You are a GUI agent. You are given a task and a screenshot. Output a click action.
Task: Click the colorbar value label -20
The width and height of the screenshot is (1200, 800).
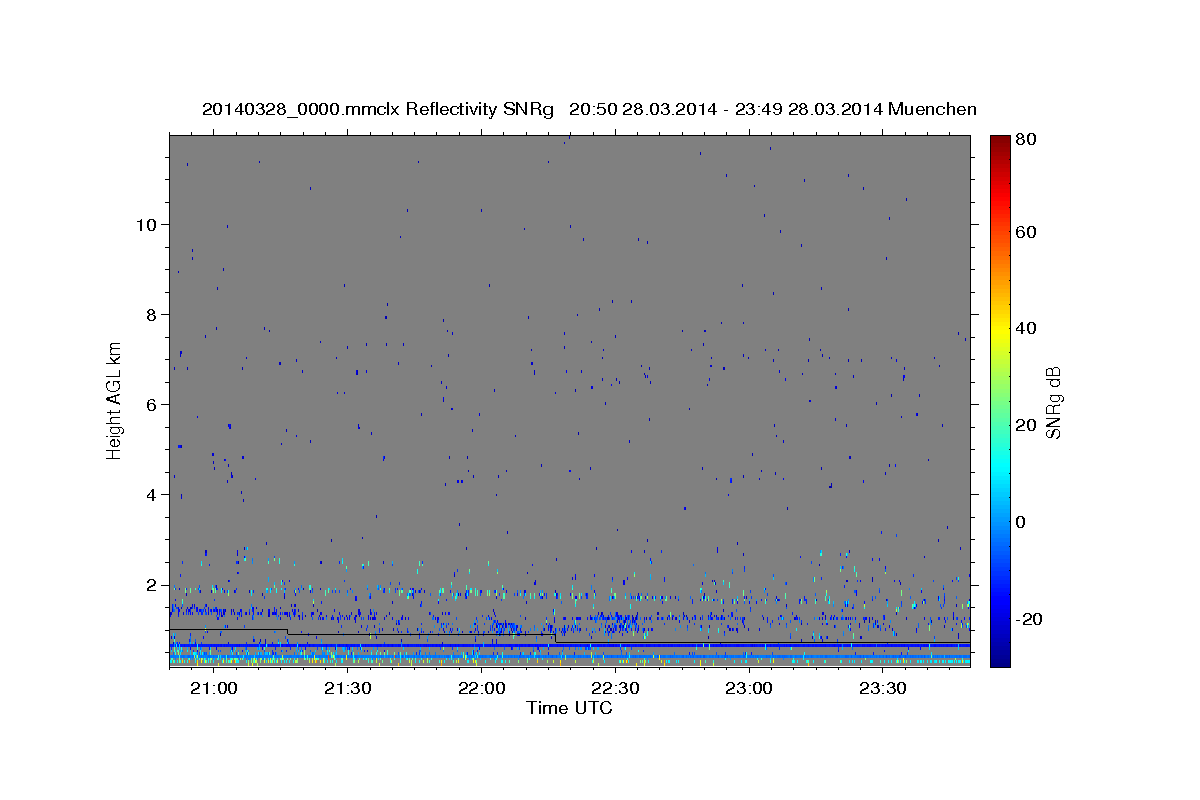point(1030,619)
